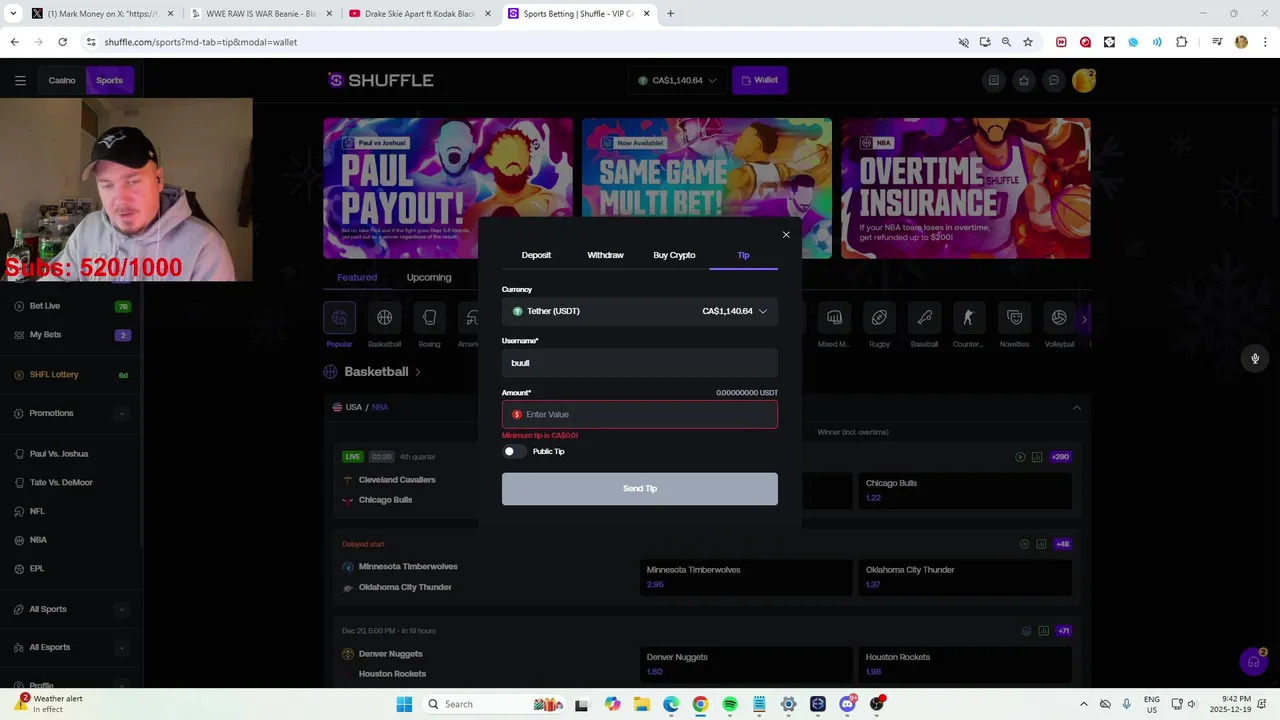Select Chicago Bulls 1.22 odds
Image resolution: width=1280 pixels, height=720 pixels.
(x=965, y=490)
